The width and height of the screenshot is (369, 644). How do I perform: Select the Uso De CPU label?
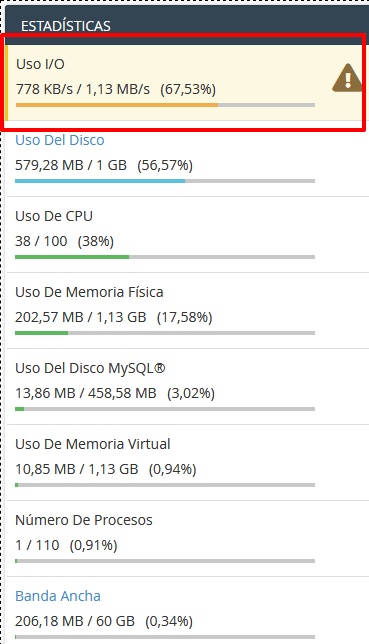54,216
